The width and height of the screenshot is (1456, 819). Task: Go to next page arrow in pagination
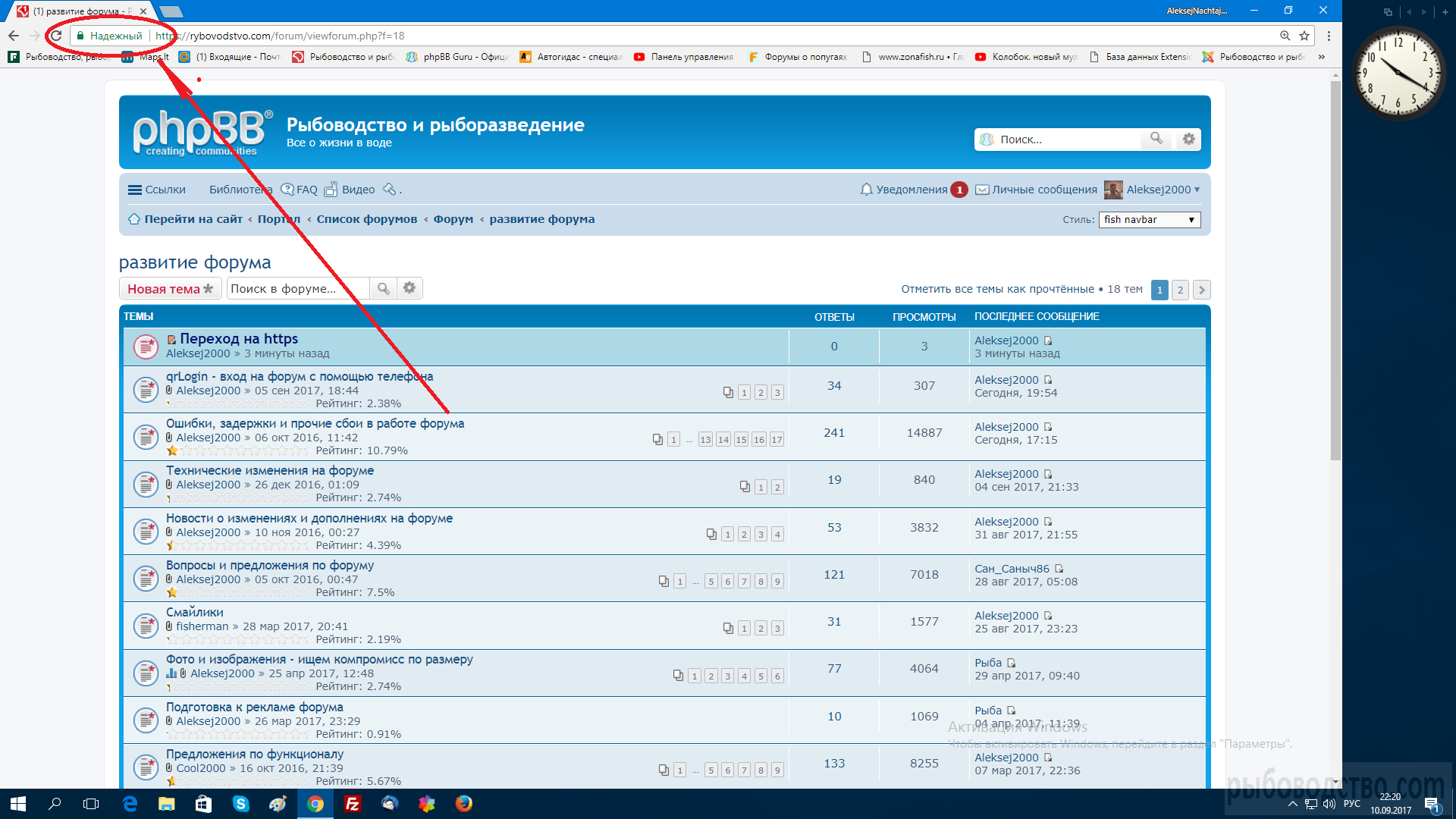point(1201,290)
